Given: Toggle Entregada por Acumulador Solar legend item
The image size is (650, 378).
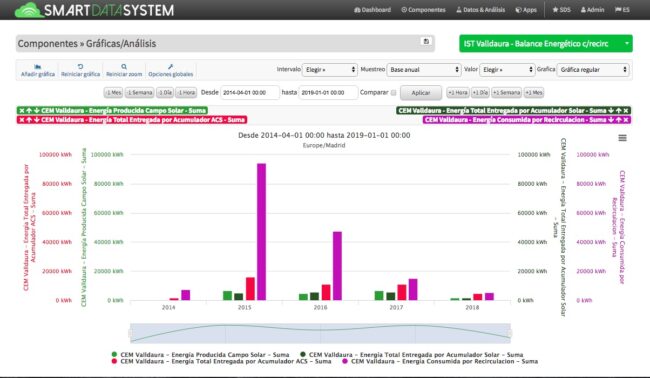Looking at the screenshot, I should click(x=412, y=355).
